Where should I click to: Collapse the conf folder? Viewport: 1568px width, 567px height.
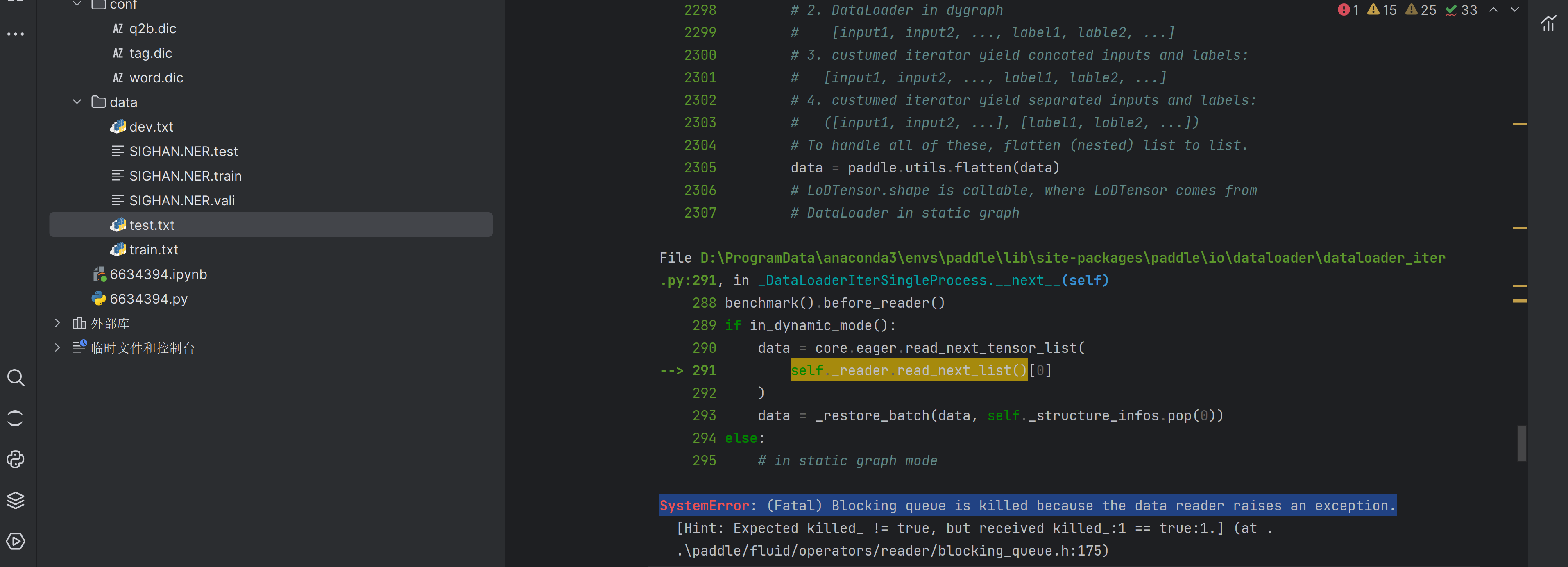[x=77, y=4]
